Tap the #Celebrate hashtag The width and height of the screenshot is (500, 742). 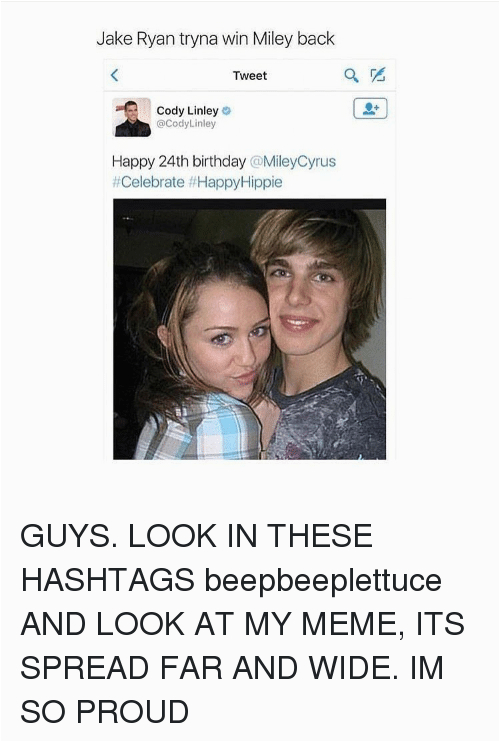(x=149, y=182)
